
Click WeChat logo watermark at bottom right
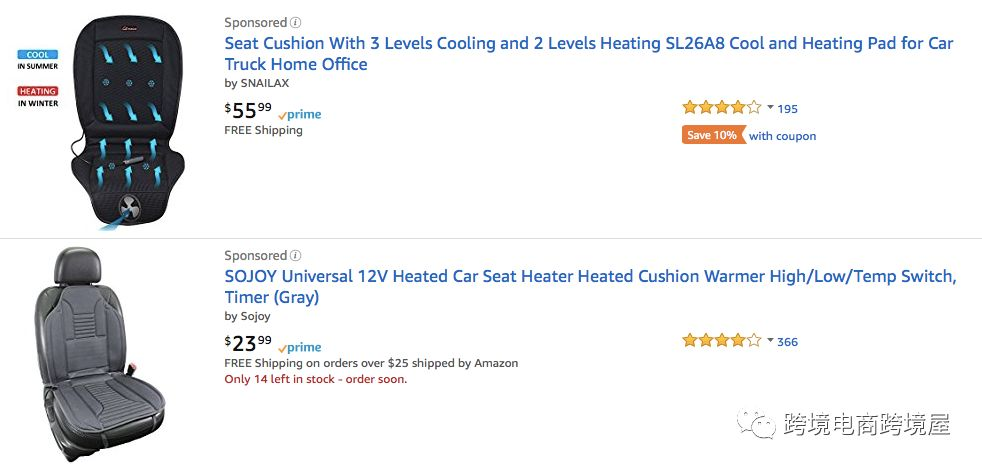point(757,424)
